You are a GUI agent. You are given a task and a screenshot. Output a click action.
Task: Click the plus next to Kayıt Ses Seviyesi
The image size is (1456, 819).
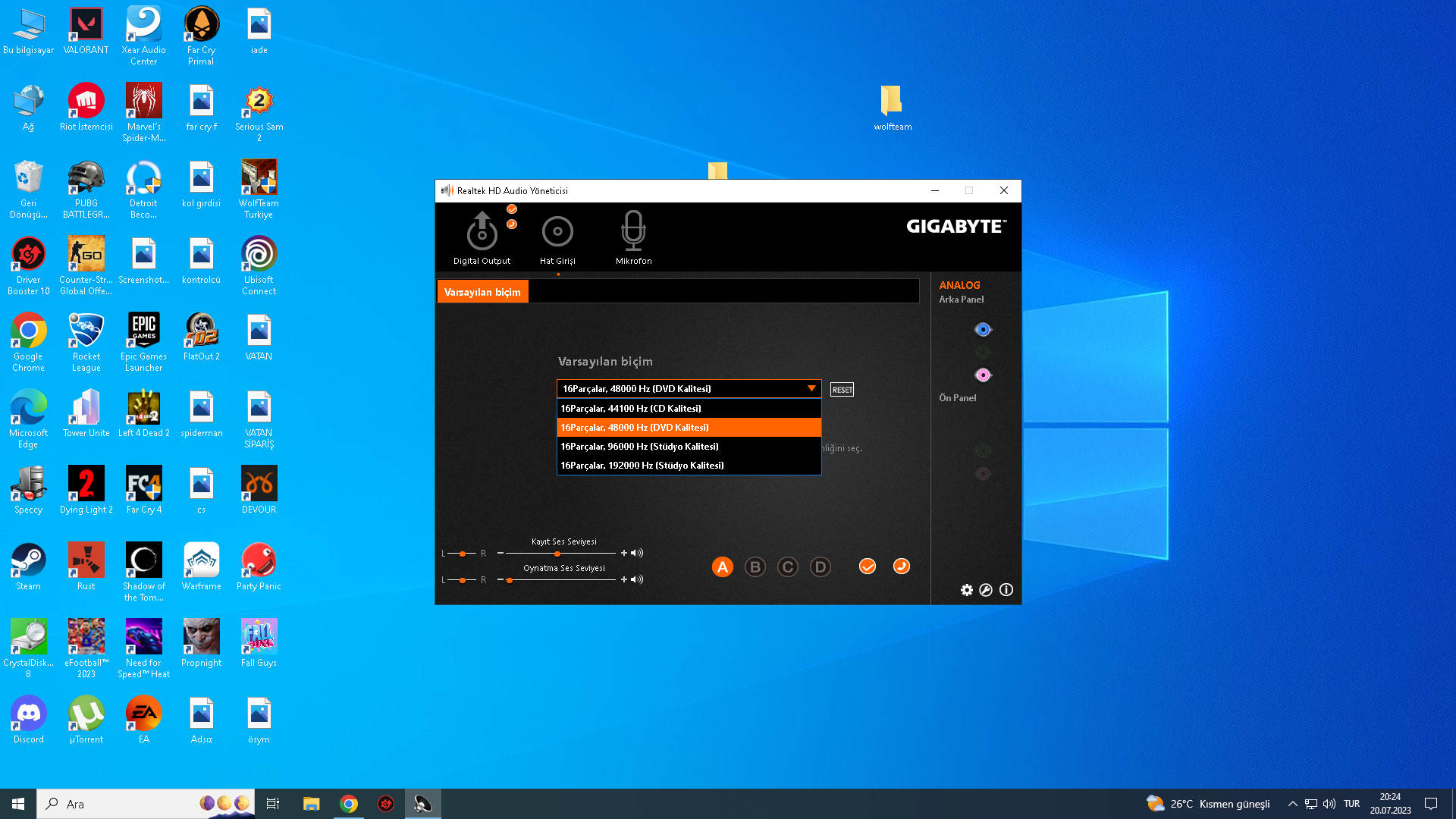(624, 553)
